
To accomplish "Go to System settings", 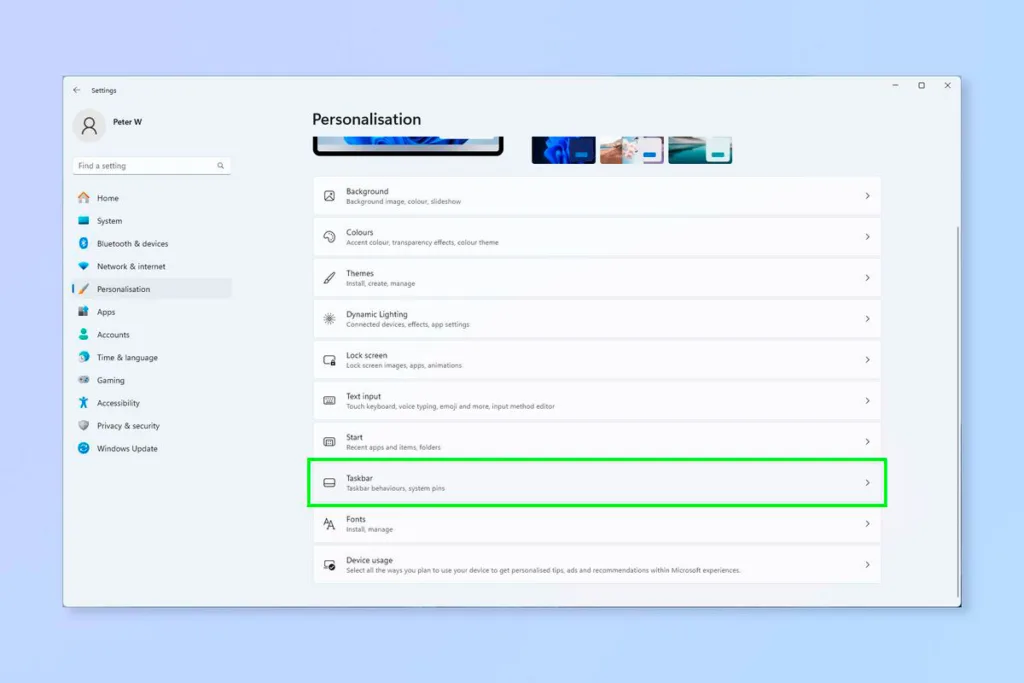I will click(110, 221).
